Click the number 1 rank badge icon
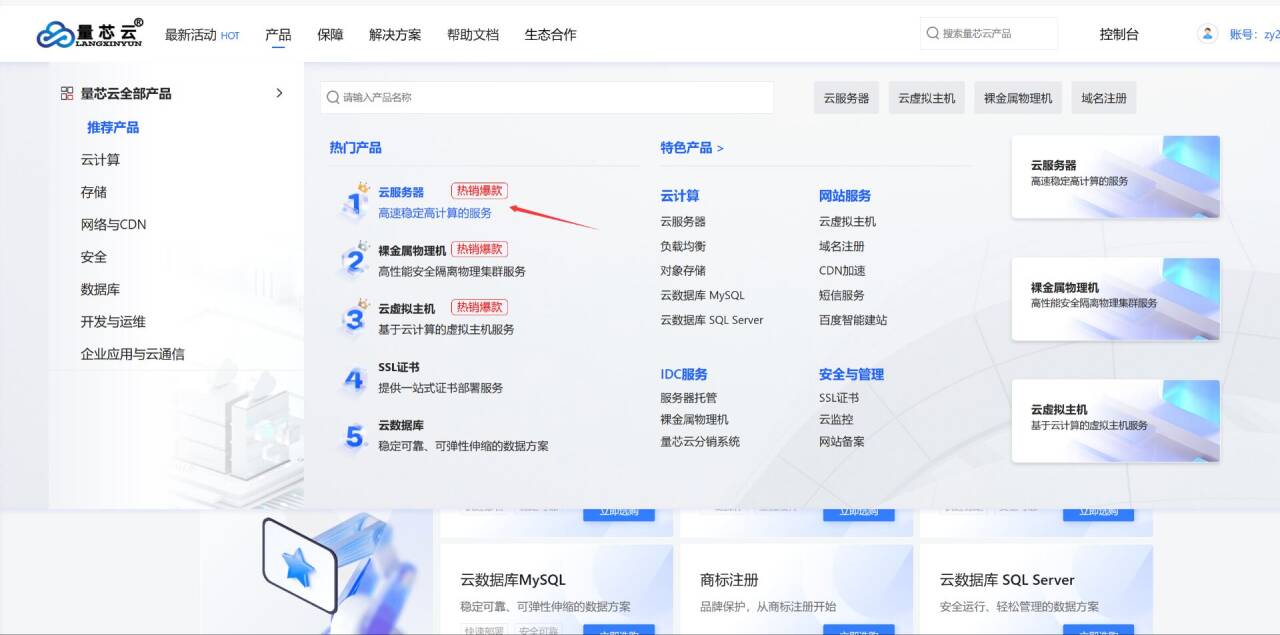Viewport: 1280px width, 635px height. 354,200
